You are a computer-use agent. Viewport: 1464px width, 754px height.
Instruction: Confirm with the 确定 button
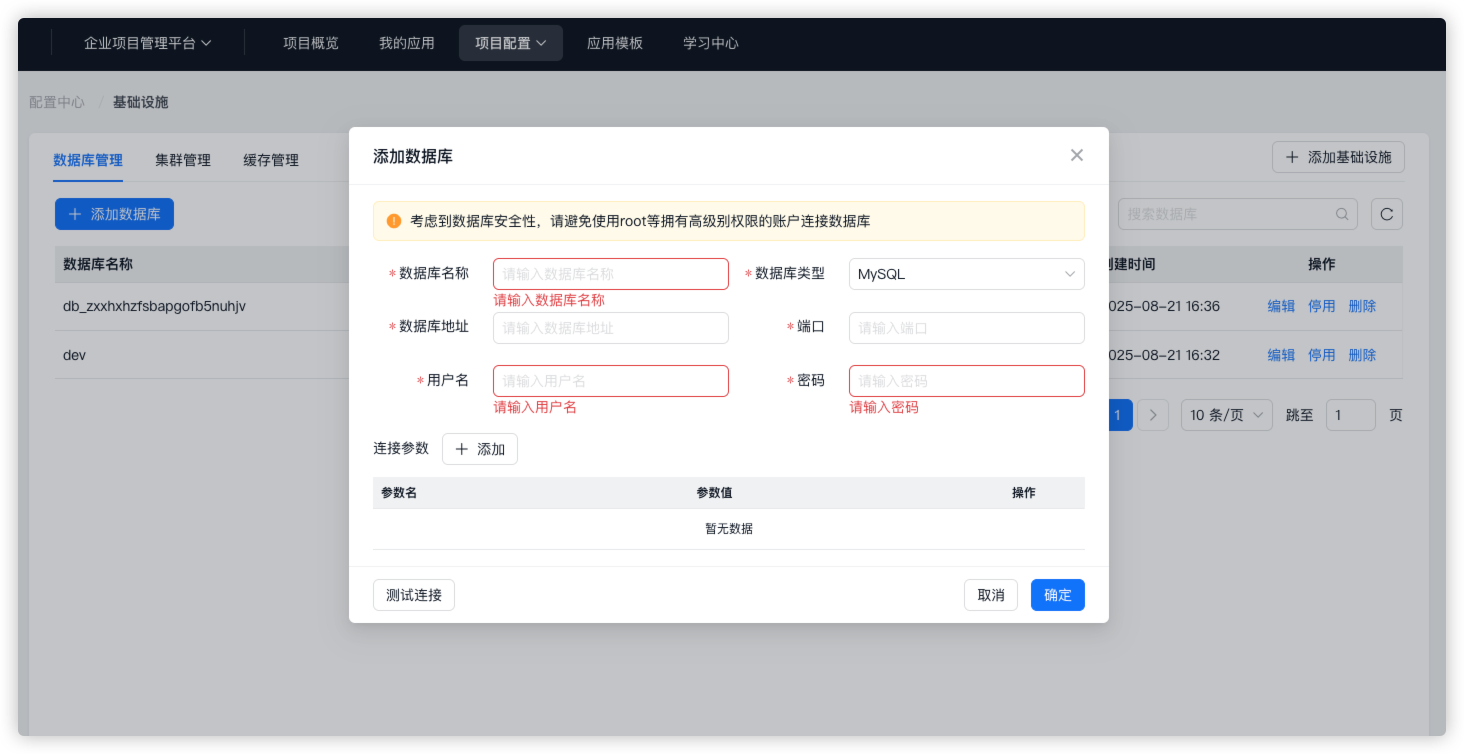click(x=1057, y=595)
